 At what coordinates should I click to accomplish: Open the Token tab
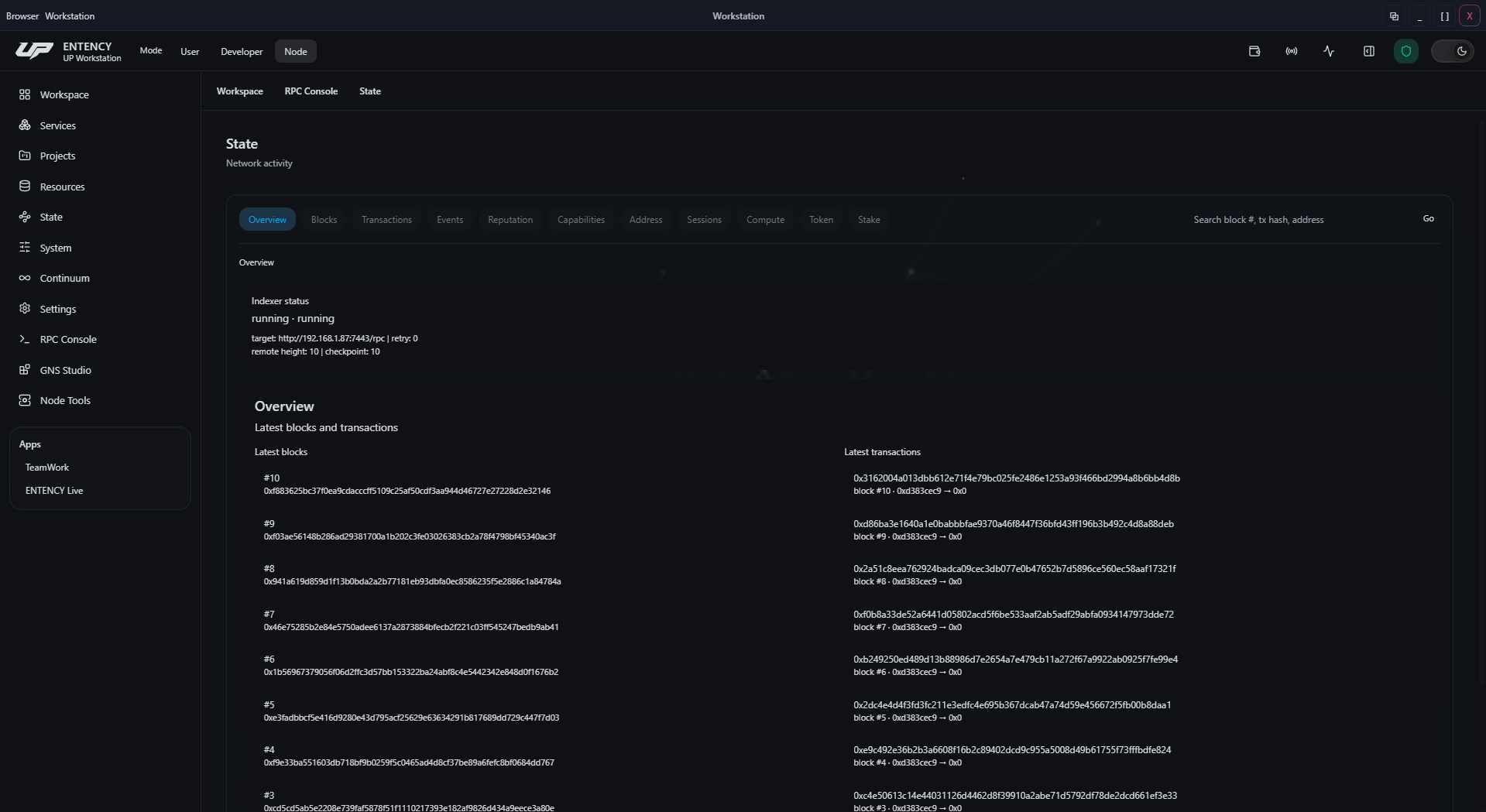click(822, 220)
